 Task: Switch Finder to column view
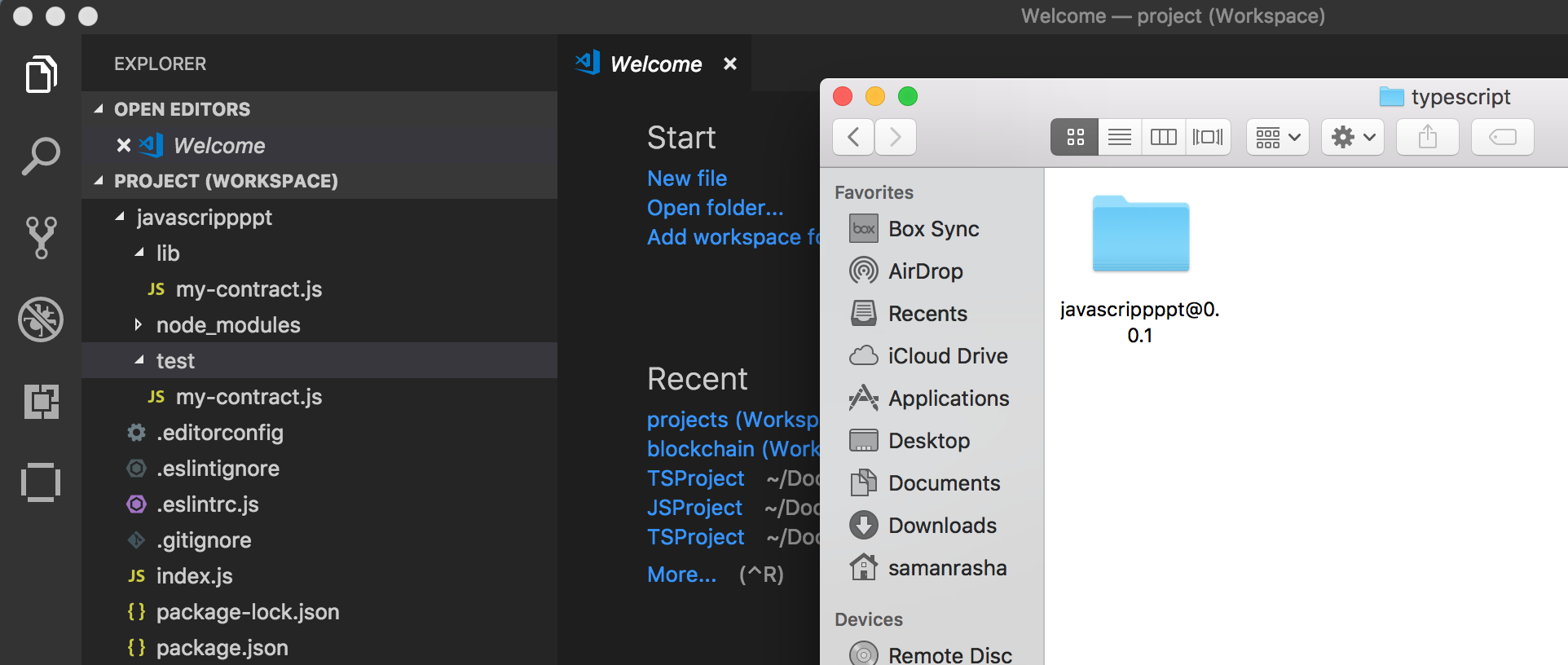tap(1164, 137)
